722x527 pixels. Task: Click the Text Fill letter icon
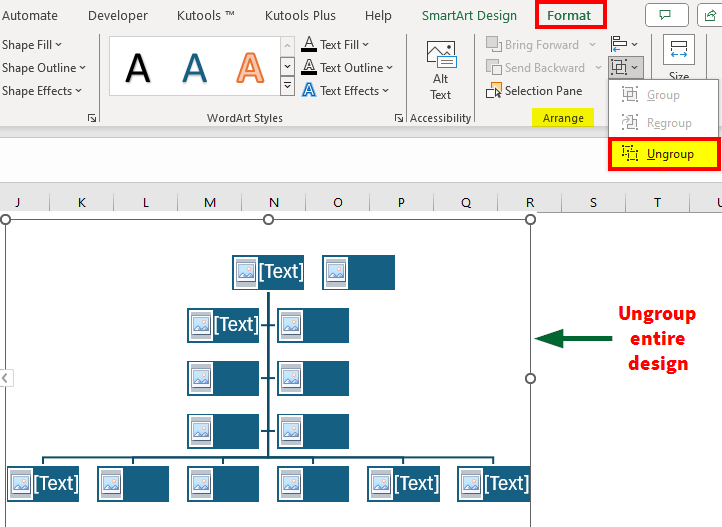tap(309, 44)
